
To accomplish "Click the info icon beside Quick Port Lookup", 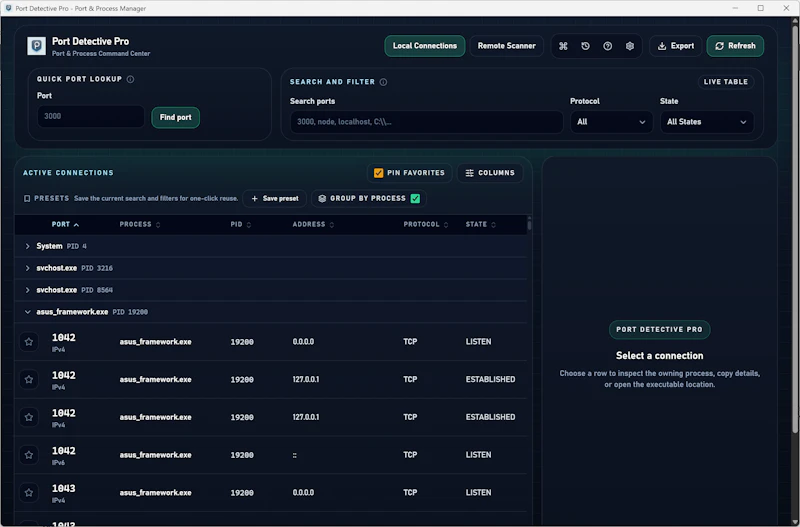I will point(130,79).
